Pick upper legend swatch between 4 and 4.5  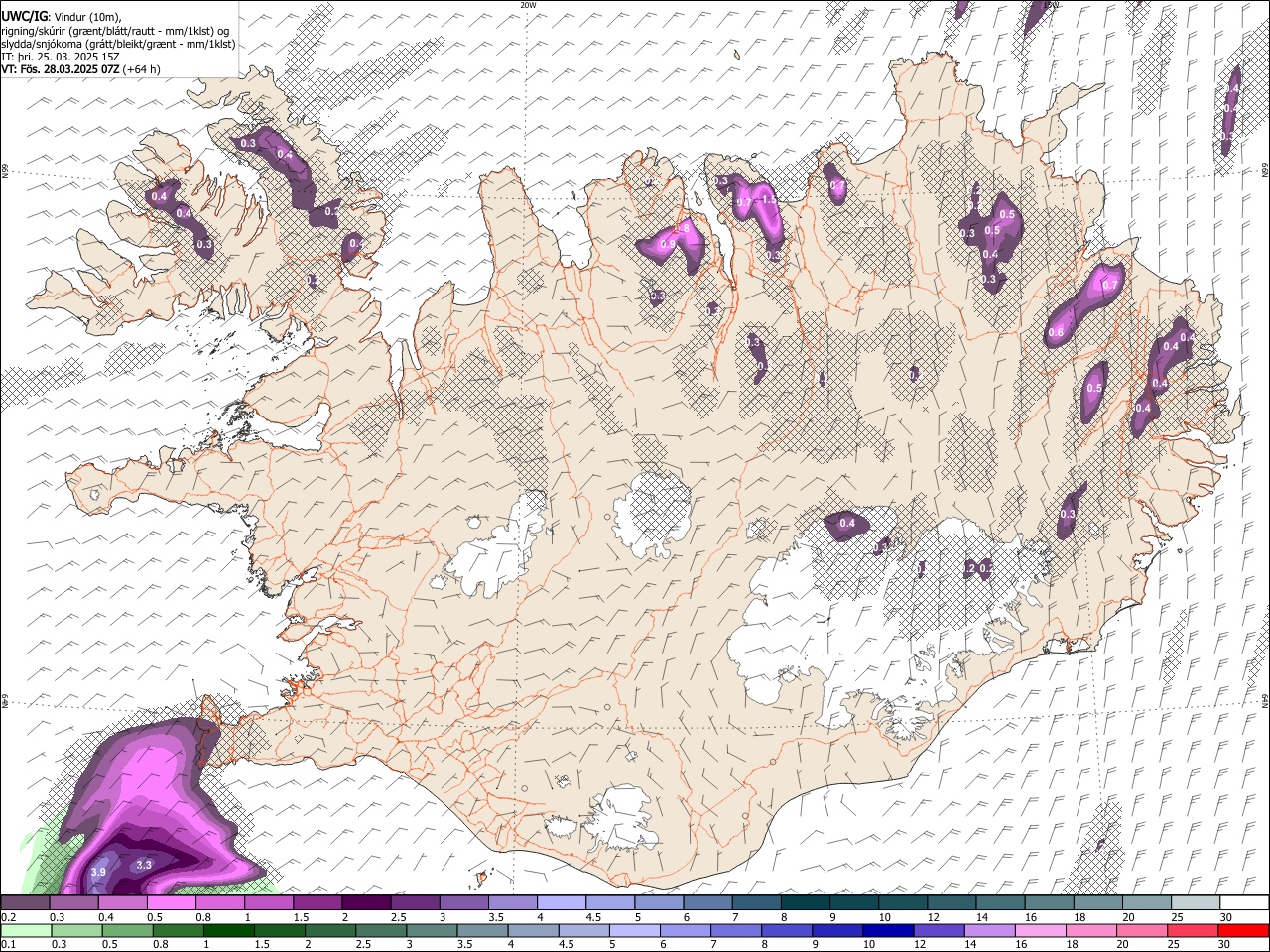[561, 903]
